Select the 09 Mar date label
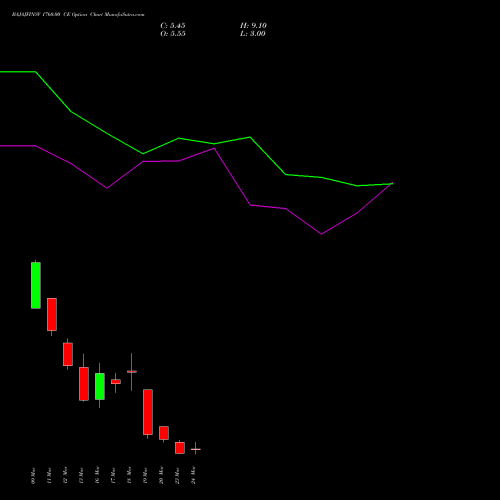500x500 pixels. tap(33, 476)
